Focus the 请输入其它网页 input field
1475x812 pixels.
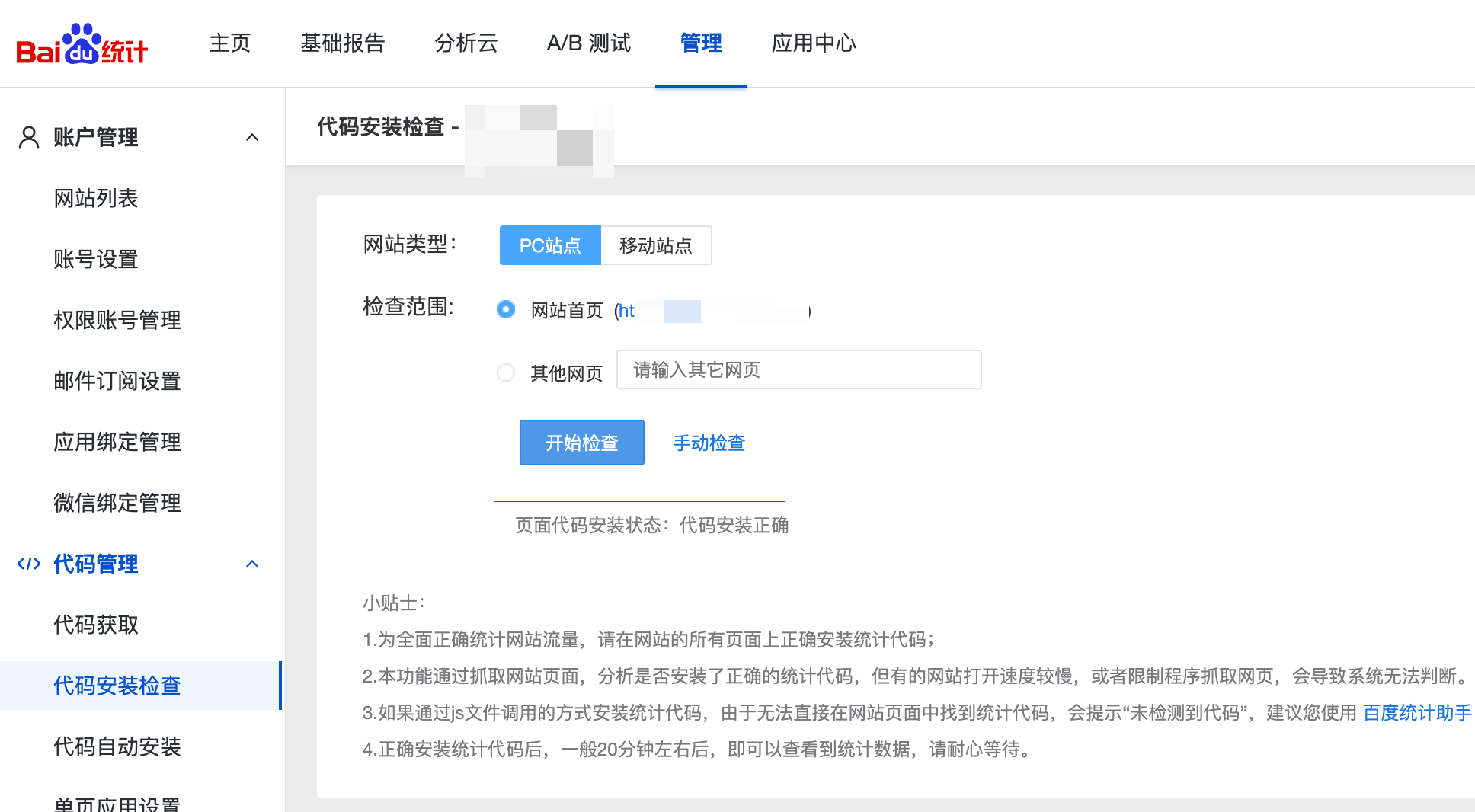click(x=798, y=369)
